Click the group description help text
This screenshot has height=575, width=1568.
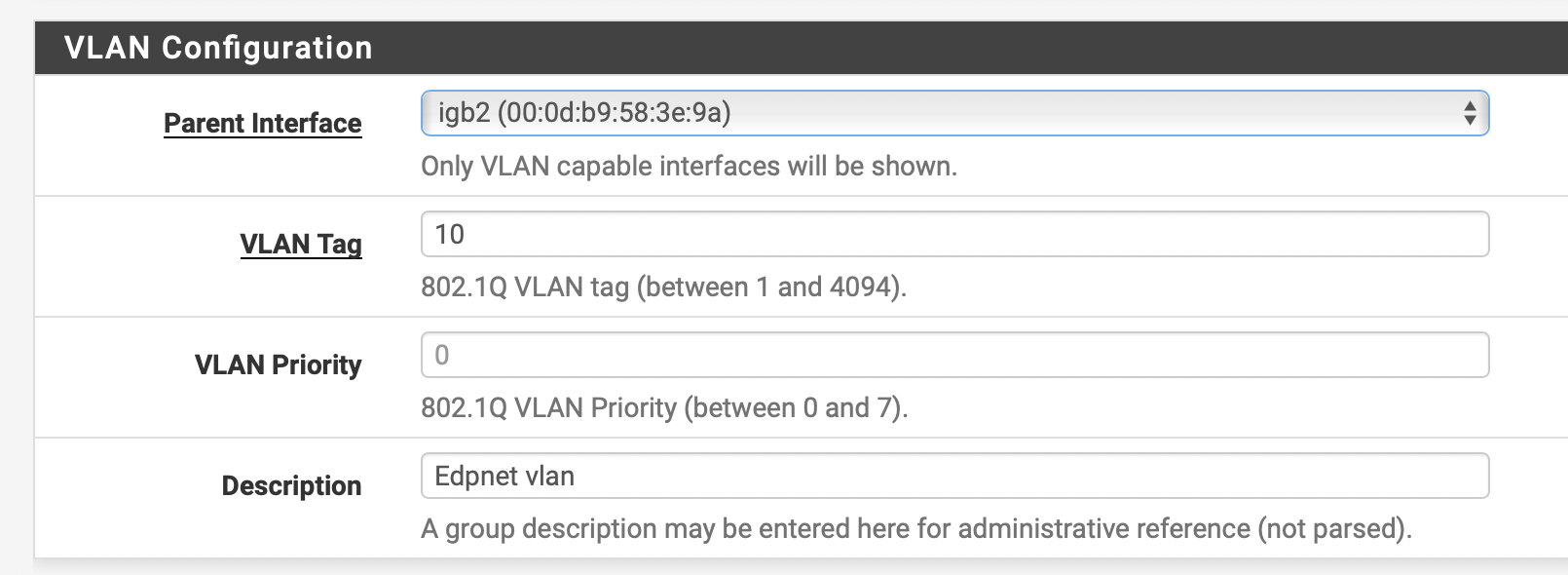click(x=915, y=529)
